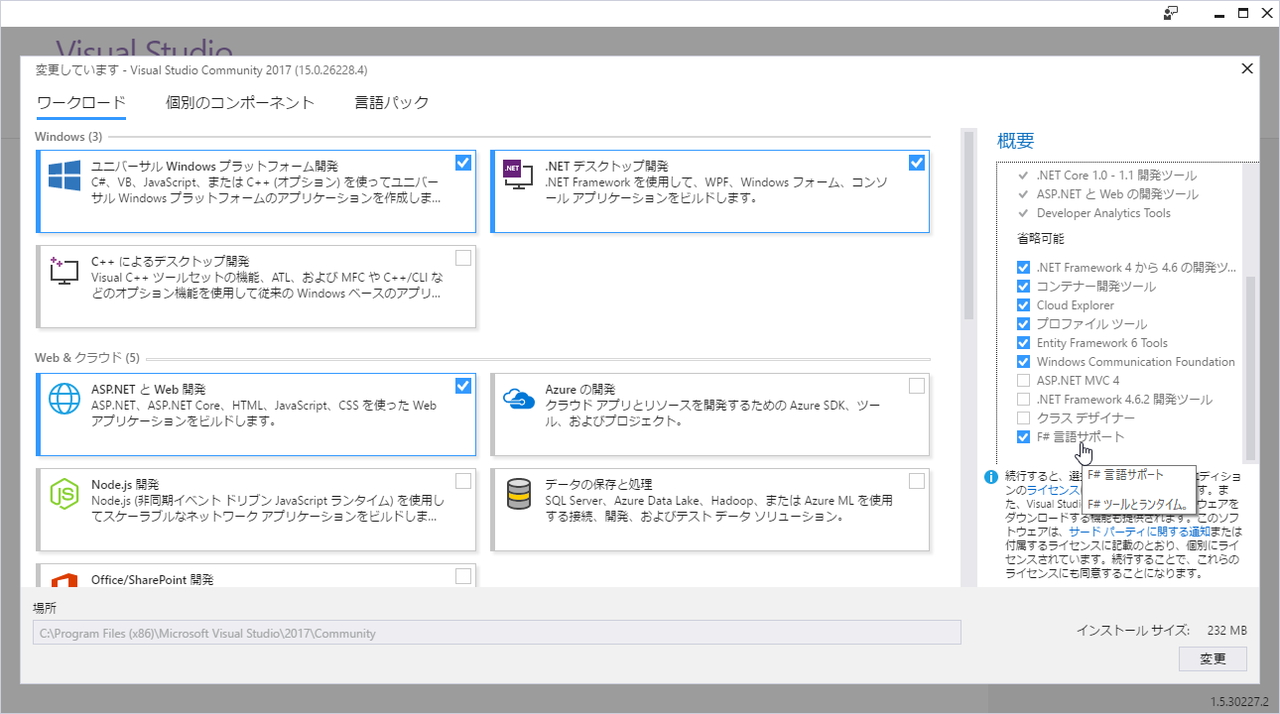
Task: Click the ASP.NET と Web 開発 globe icon
Action: point(63,398)
